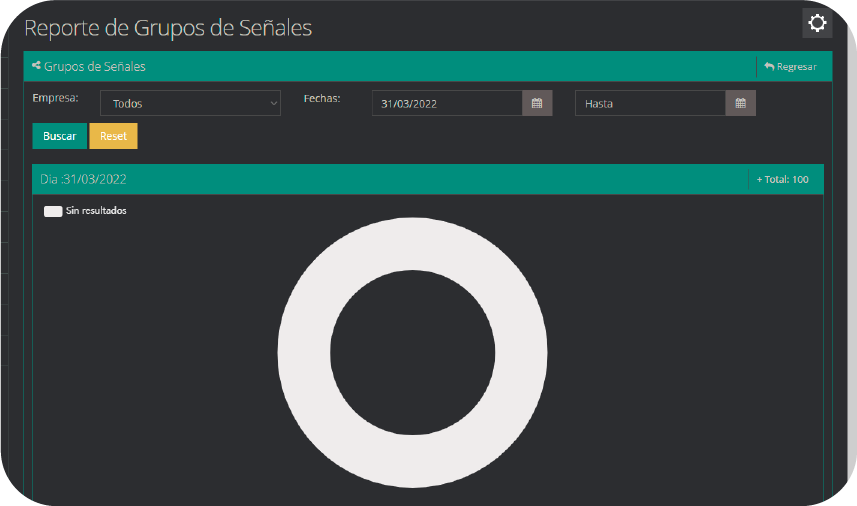
Task: Open the calendar picker for the 31/03/2022 date
Action: (537, 103)
